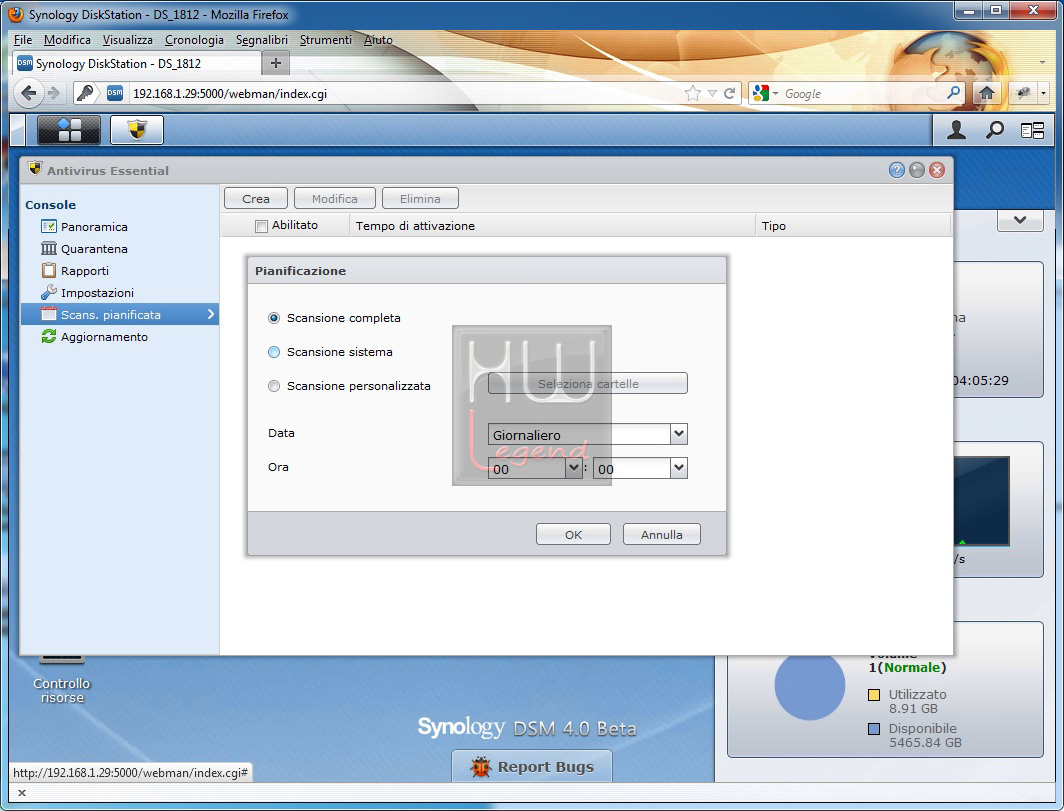1064x811 pixels.
Task: Select Scansione sistema radio button
Action: pyautogui.click(x=274, y=352)
